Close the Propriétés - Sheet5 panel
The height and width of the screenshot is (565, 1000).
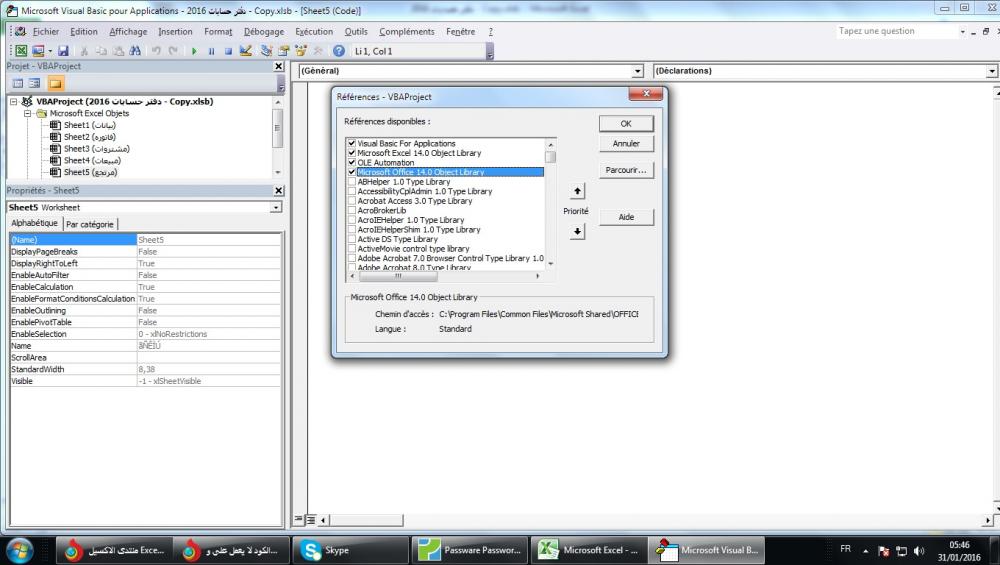[x=278, y=191]
